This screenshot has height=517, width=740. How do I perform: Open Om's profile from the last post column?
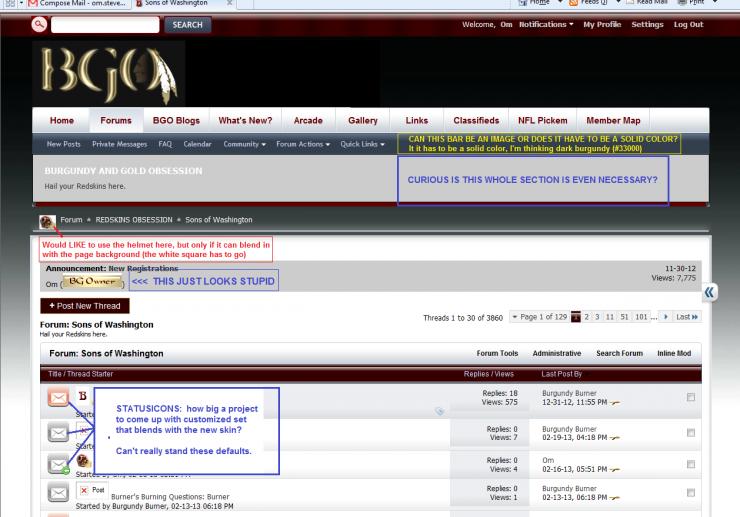point(548,460)
